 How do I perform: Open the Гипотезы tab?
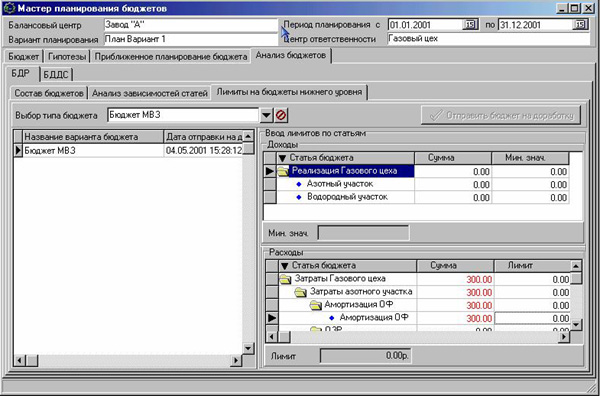click(67, 57)
